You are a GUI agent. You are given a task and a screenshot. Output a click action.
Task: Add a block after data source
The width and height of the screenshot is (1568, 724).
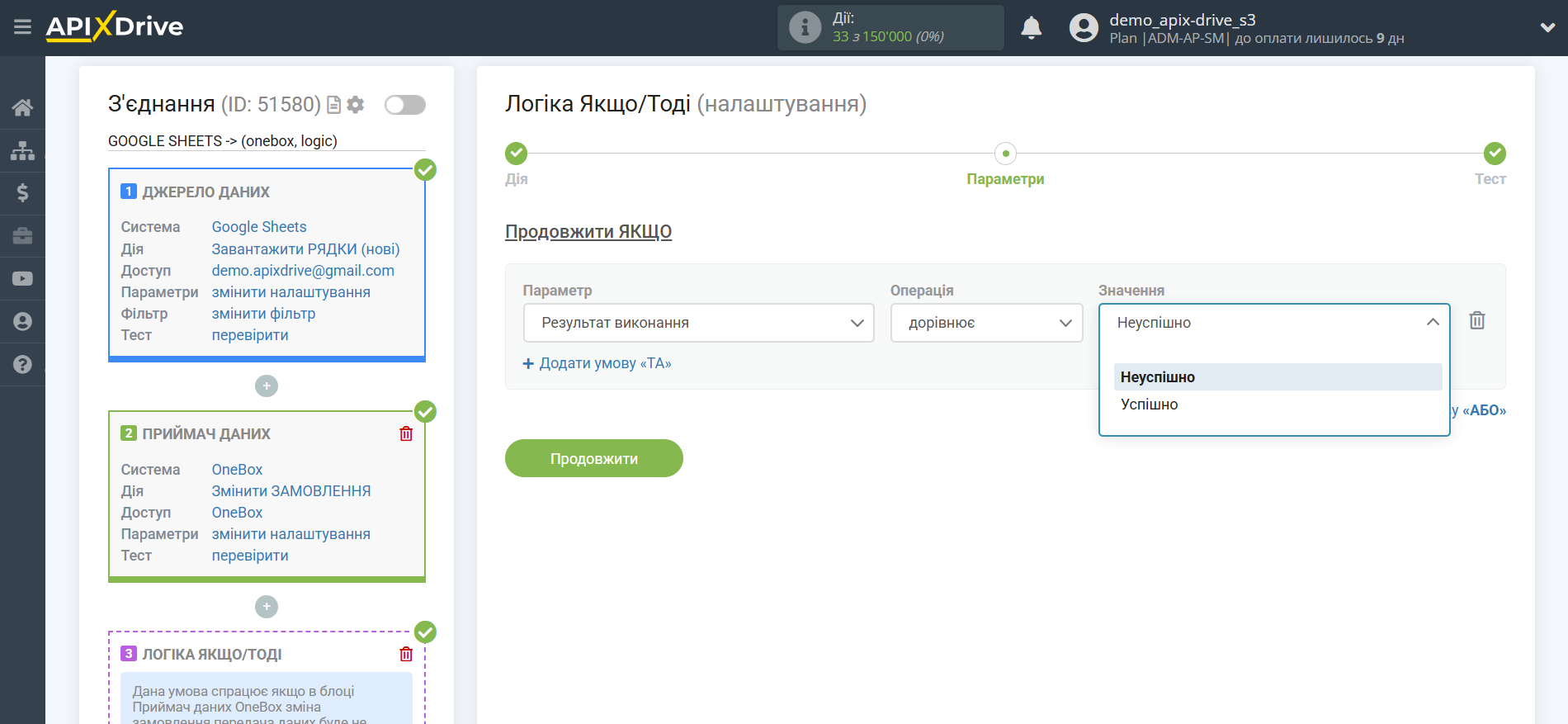[267, 386]
